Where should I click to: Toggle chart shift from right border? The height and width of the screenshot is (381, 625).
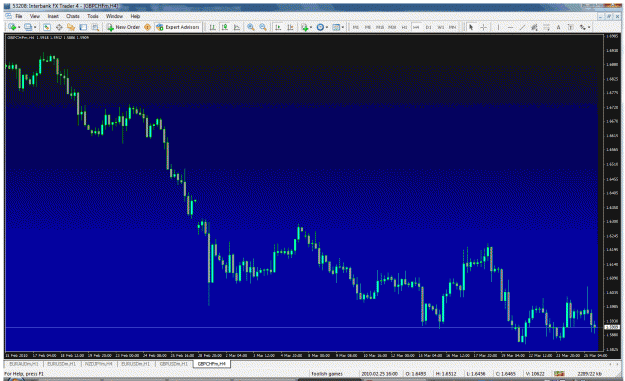click(290, 27)
